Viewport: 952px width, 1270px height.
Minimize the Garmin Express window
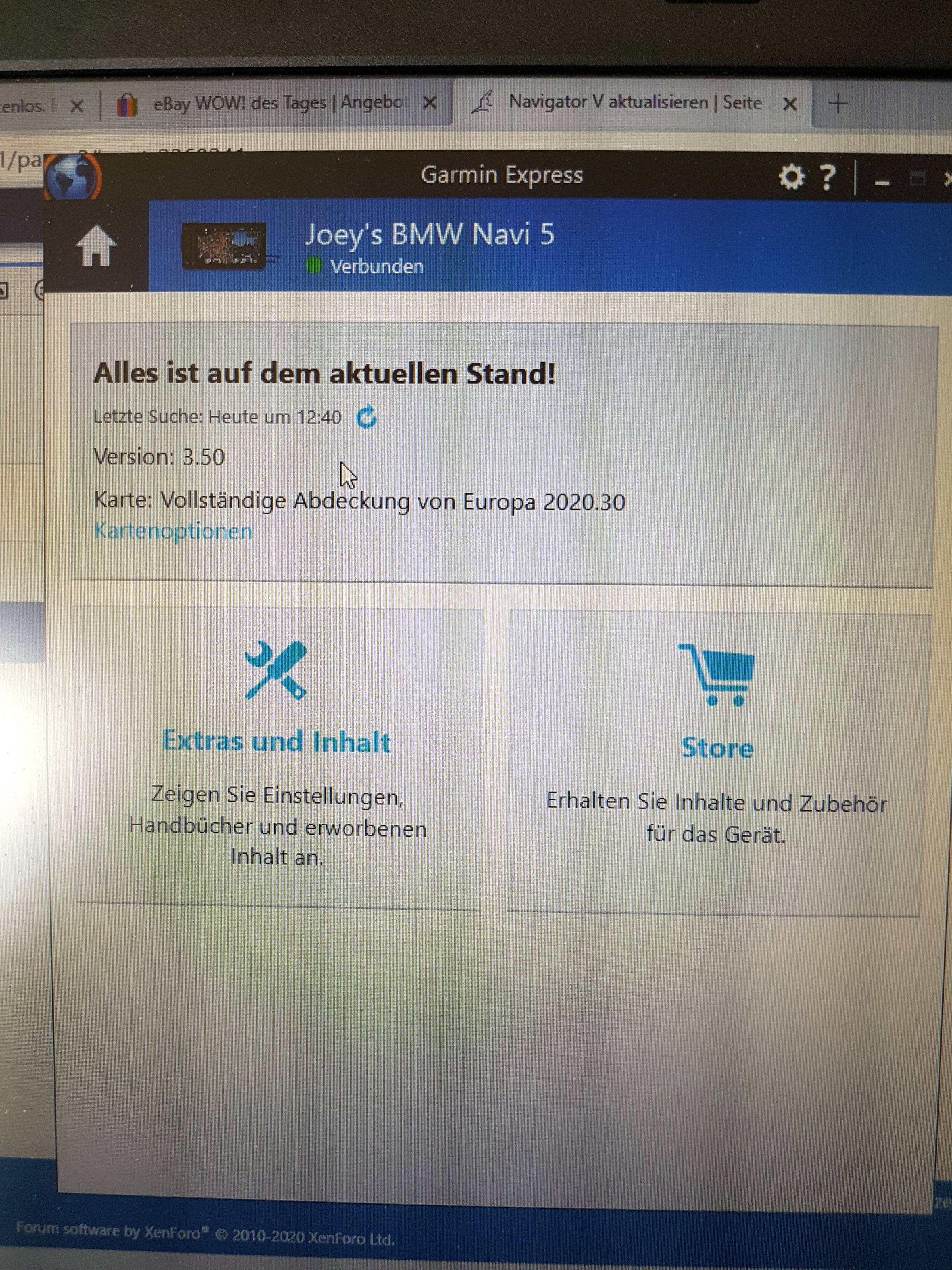click(x=883, y=182)
